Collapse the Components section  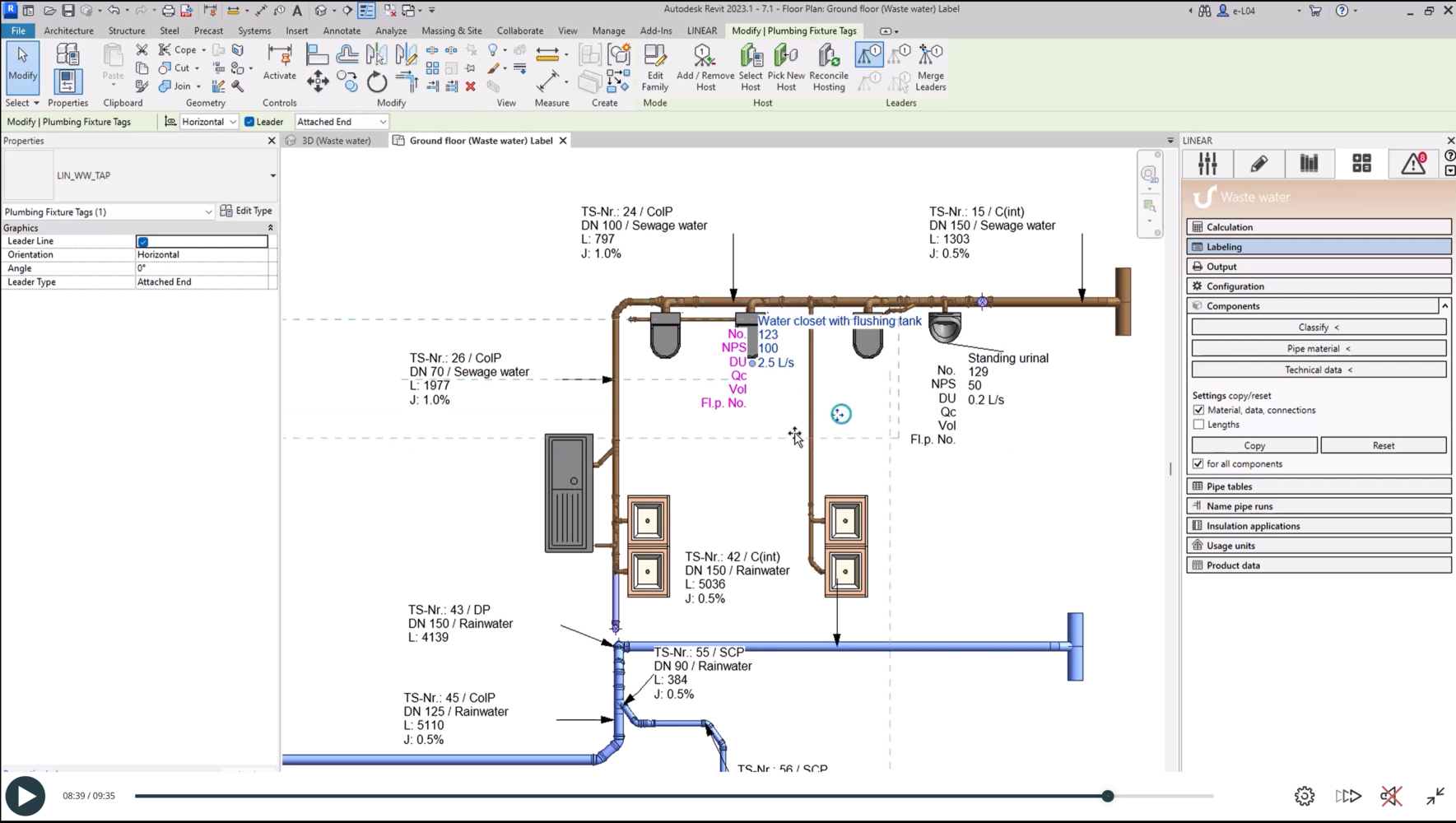click(1444, 306)
